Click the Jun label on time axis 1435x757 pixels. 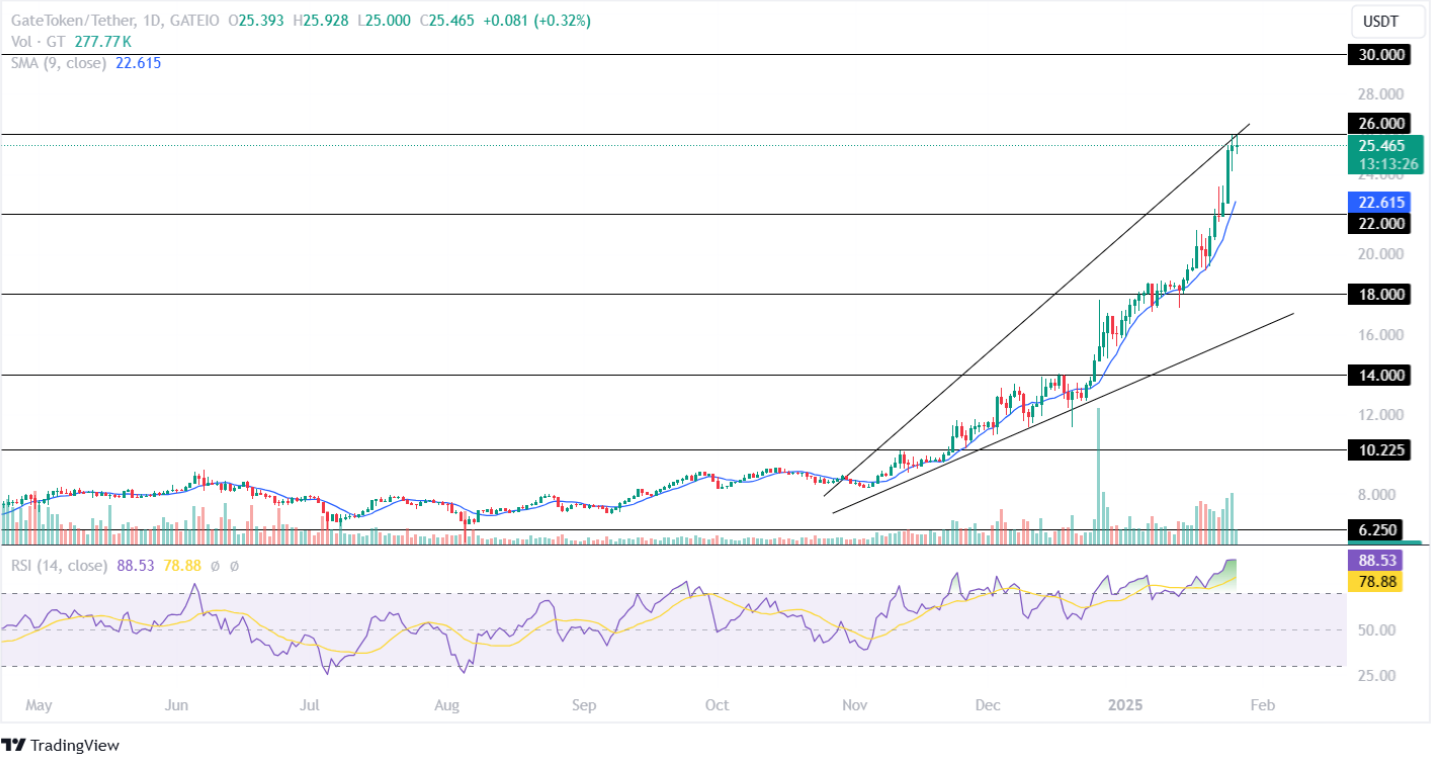click(x=177, y=705)
